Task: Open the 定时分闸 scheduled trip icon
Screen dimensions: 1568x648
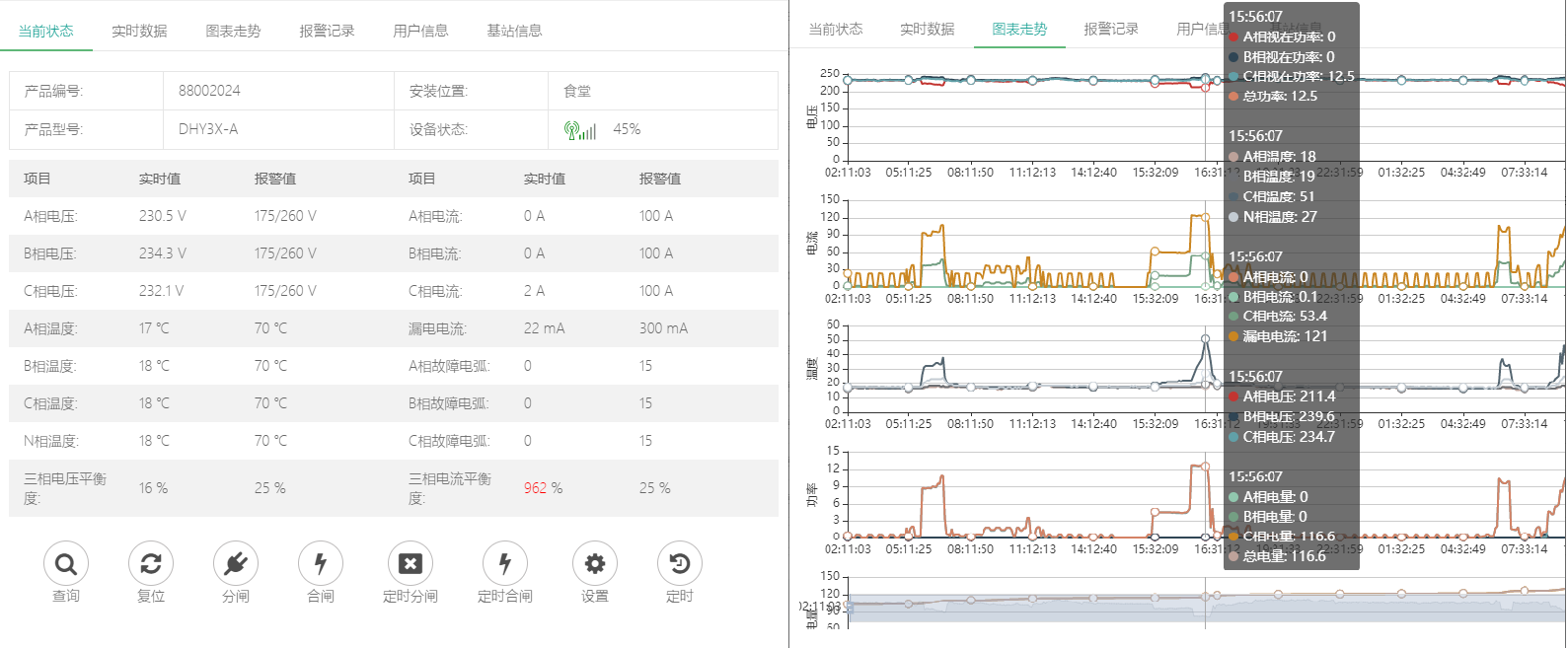Action: [x=411, y=564]
